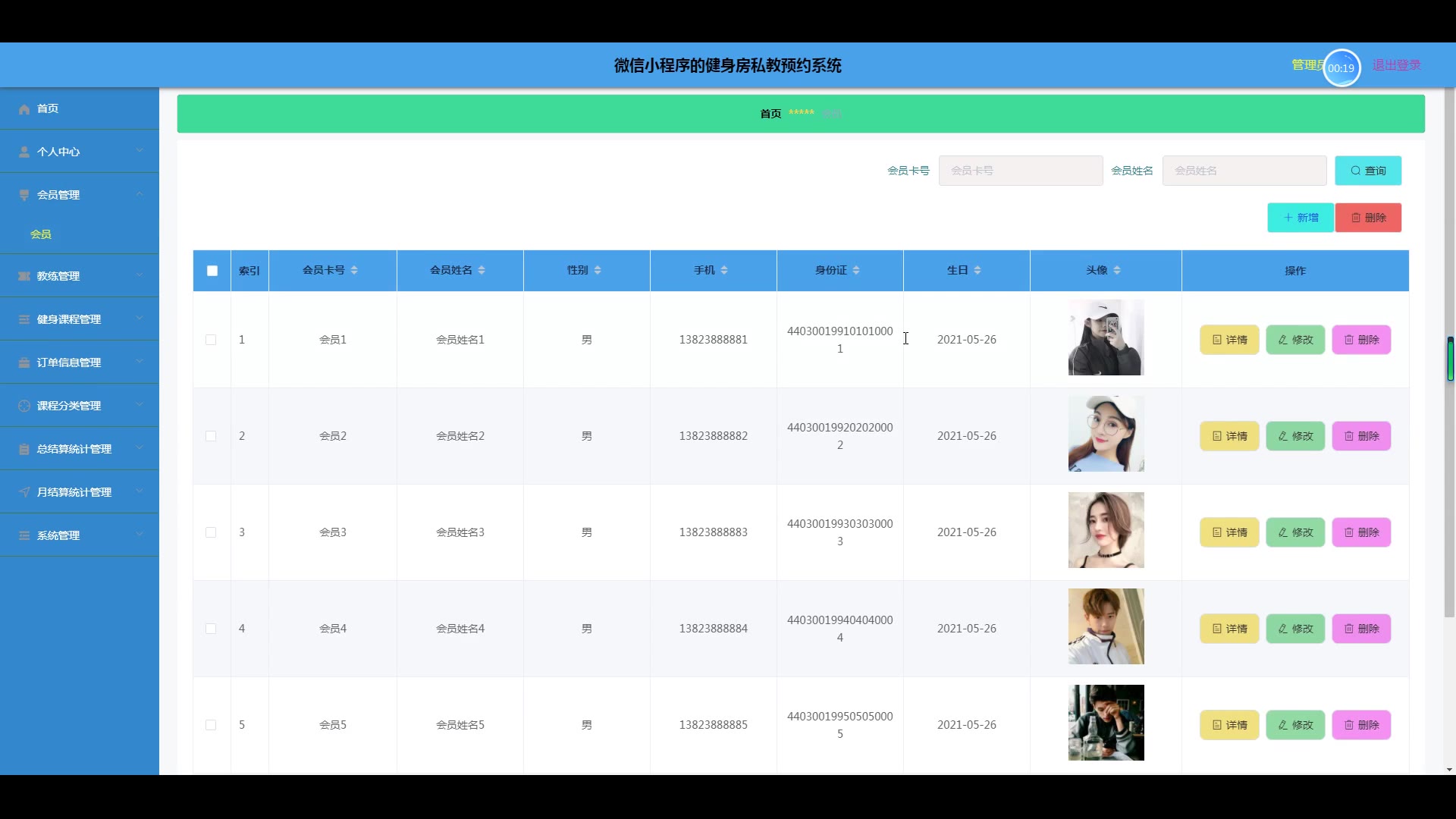This screenshot has width=1456, height=819.
Task: Toggle the select-all checkbox in table header
Action: coord(212,271)
